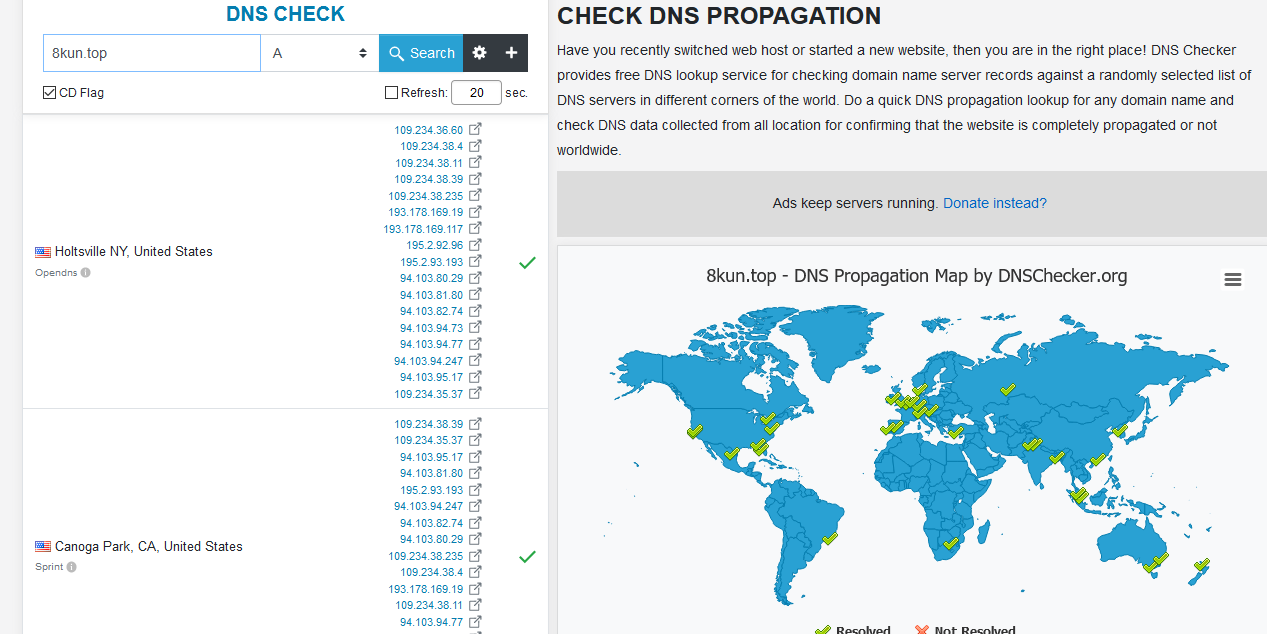Click the DNS CHECK heading
Image resolution: width=1267 pixels, height=634 pixels.
tap(285, 14)
